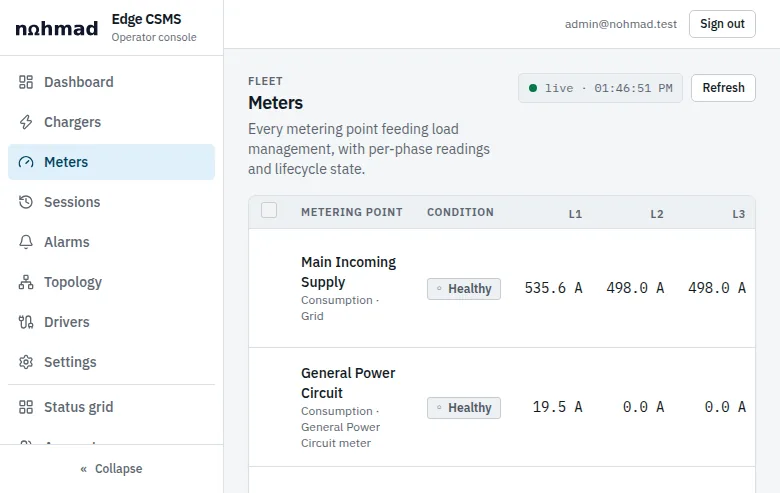Click the 19.5 A reading

(x=557, y=407)
